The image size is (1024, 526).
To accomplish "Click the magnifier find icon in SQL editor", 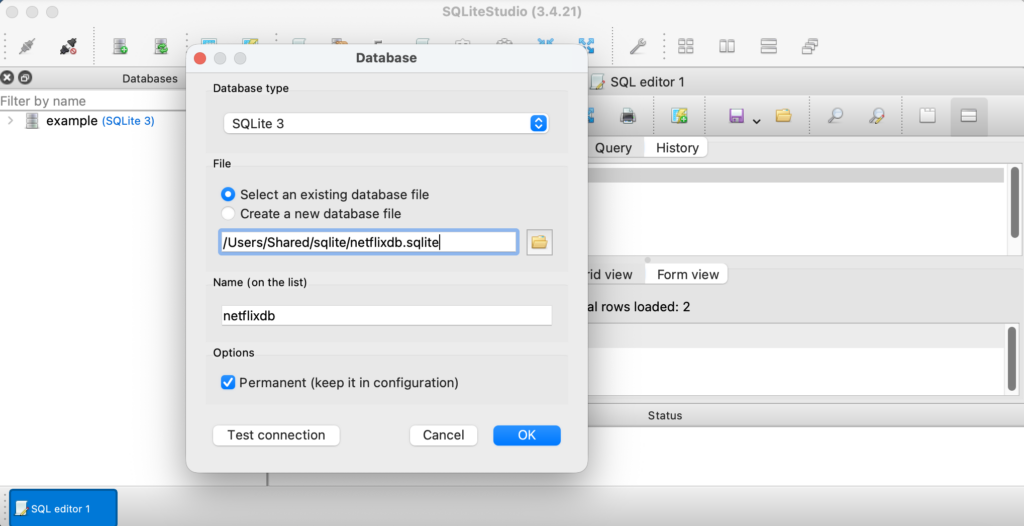I will coord(835,116).
